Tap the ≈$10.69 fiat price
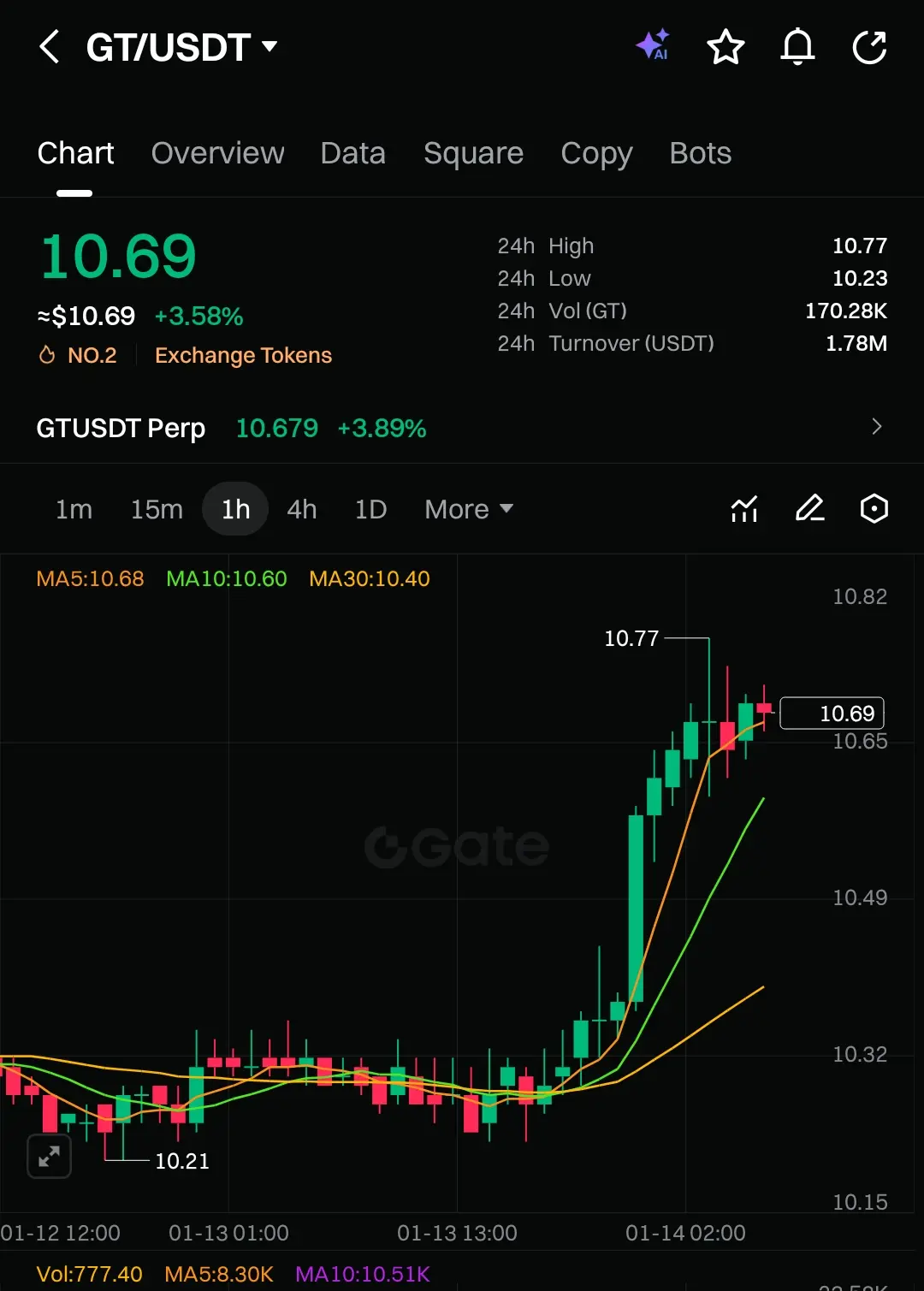This screenshot has width=924, height=1291. [86, 317]
